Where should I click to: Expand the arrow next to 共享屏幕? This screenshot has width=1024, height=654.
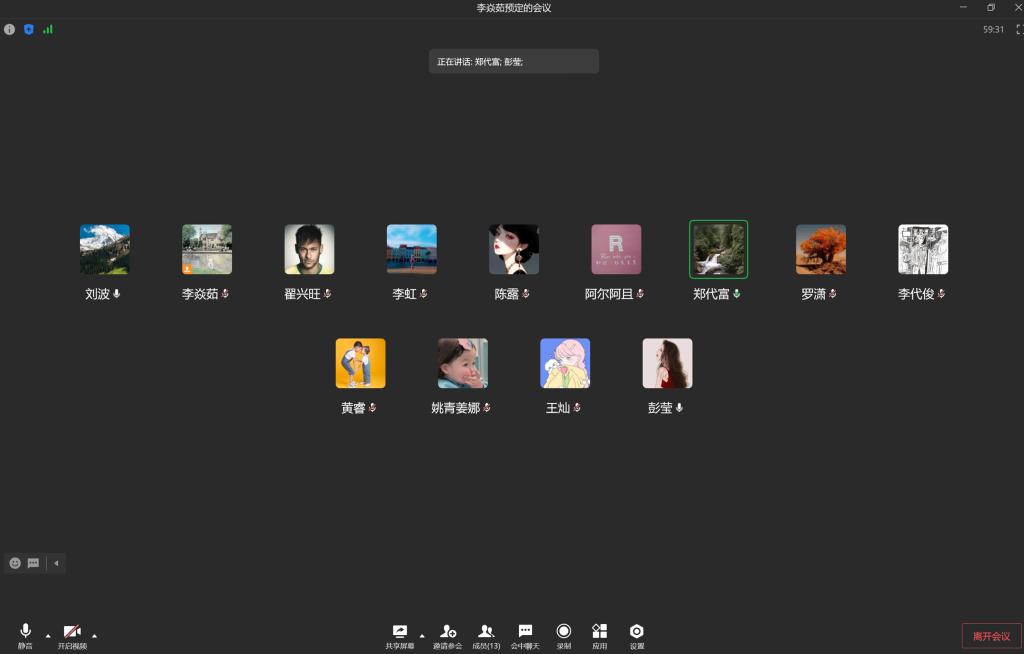pyautogui.click(x=422, y=635)
